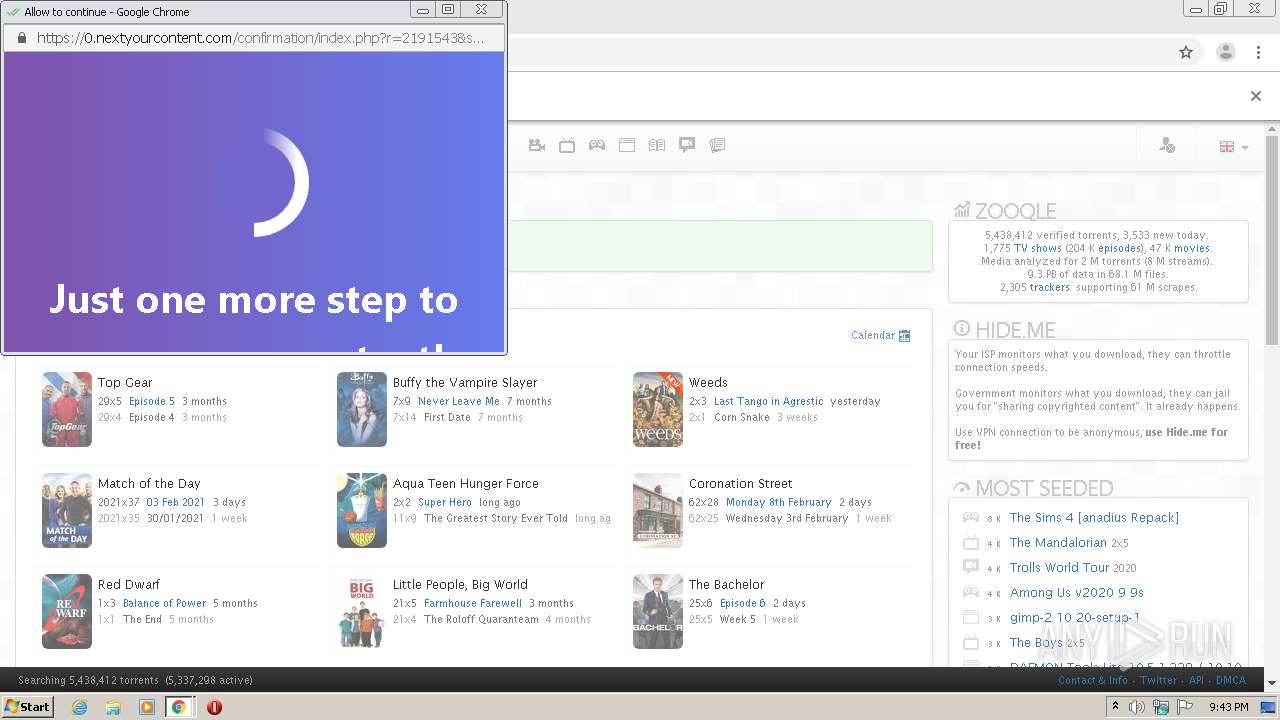Click The Bachelor poster thumbnail

tap(658, 611)
